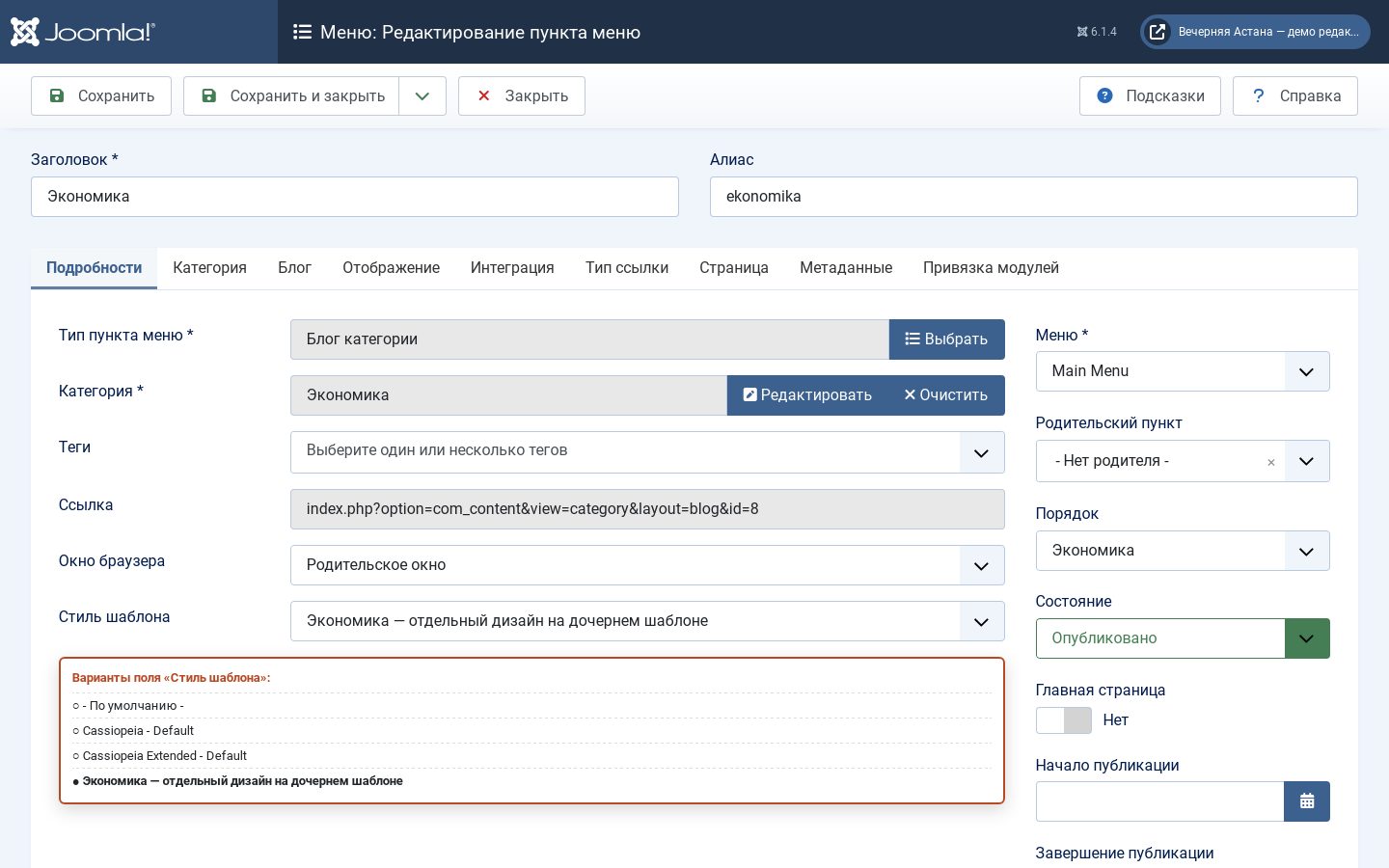
Task: Click the Заголовок field containing Экономика
Action: pyautogui.click(x=355, y=197)
